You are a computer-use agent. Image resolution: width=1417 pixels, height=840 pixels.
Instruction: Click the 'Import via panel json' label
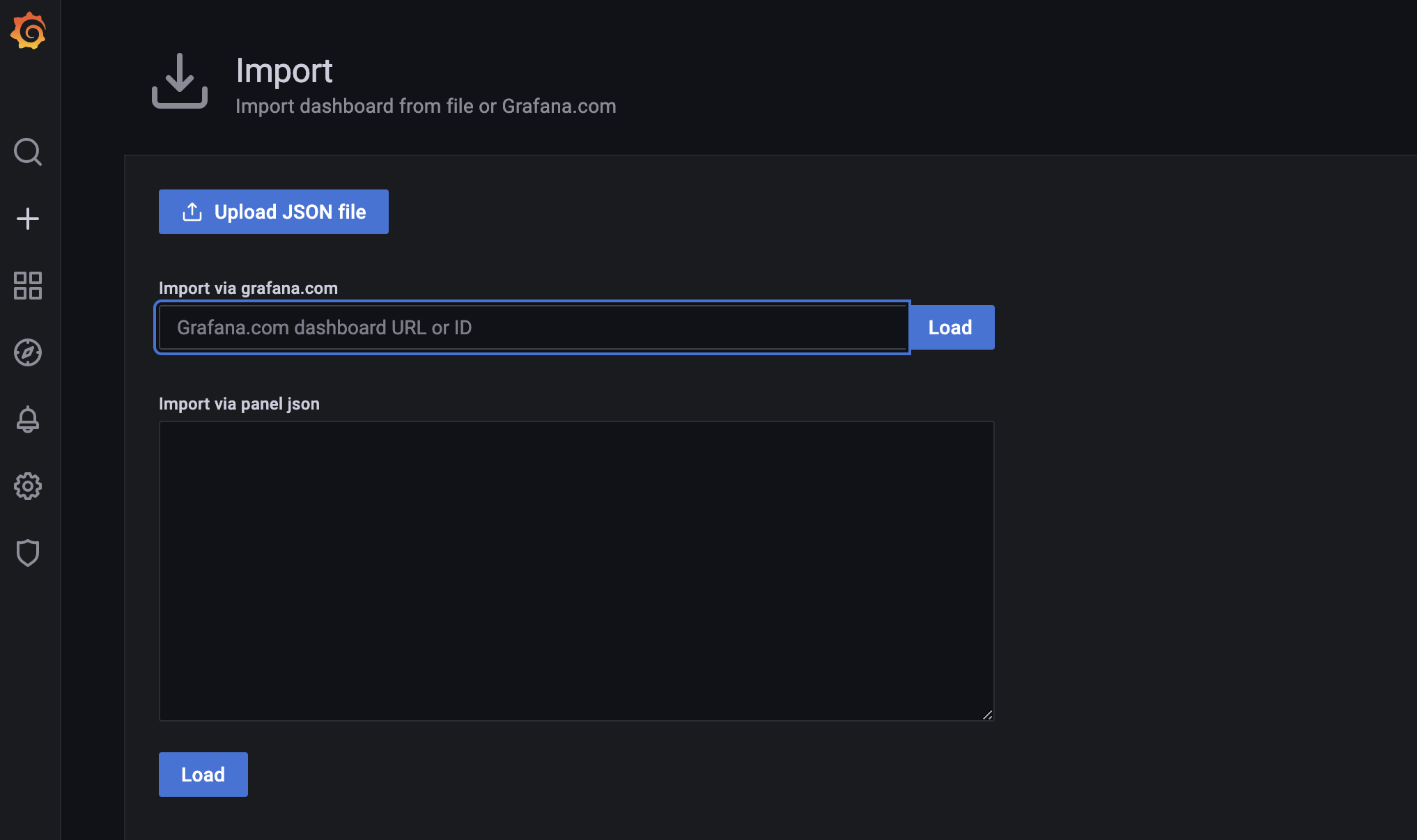coord(239,404)
